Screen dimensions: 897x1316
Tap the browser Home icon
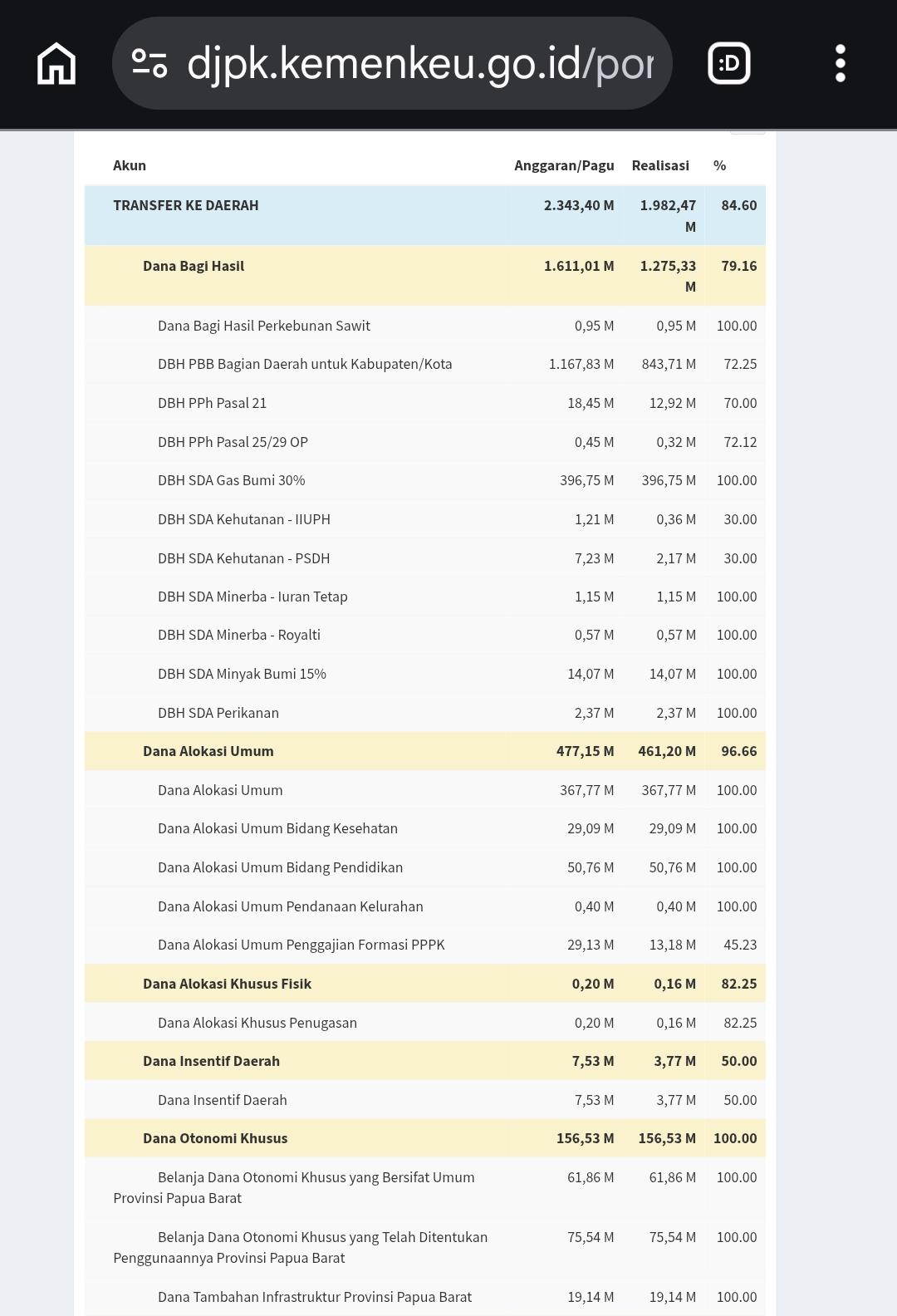pyautogui.click(x=56, y=64)
